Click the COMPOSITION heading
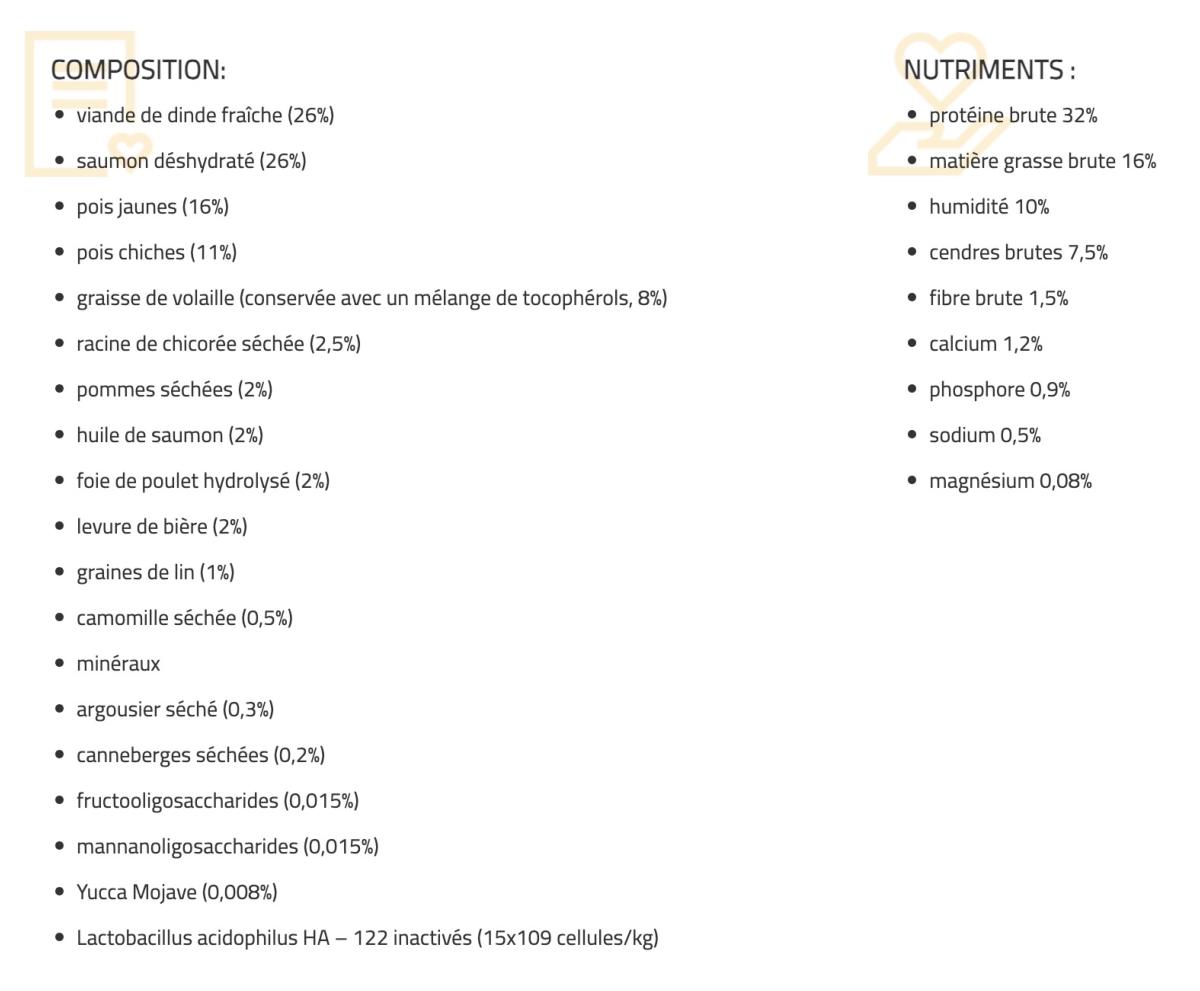This screenshot has width=1200, height=991. click(138, 70)
